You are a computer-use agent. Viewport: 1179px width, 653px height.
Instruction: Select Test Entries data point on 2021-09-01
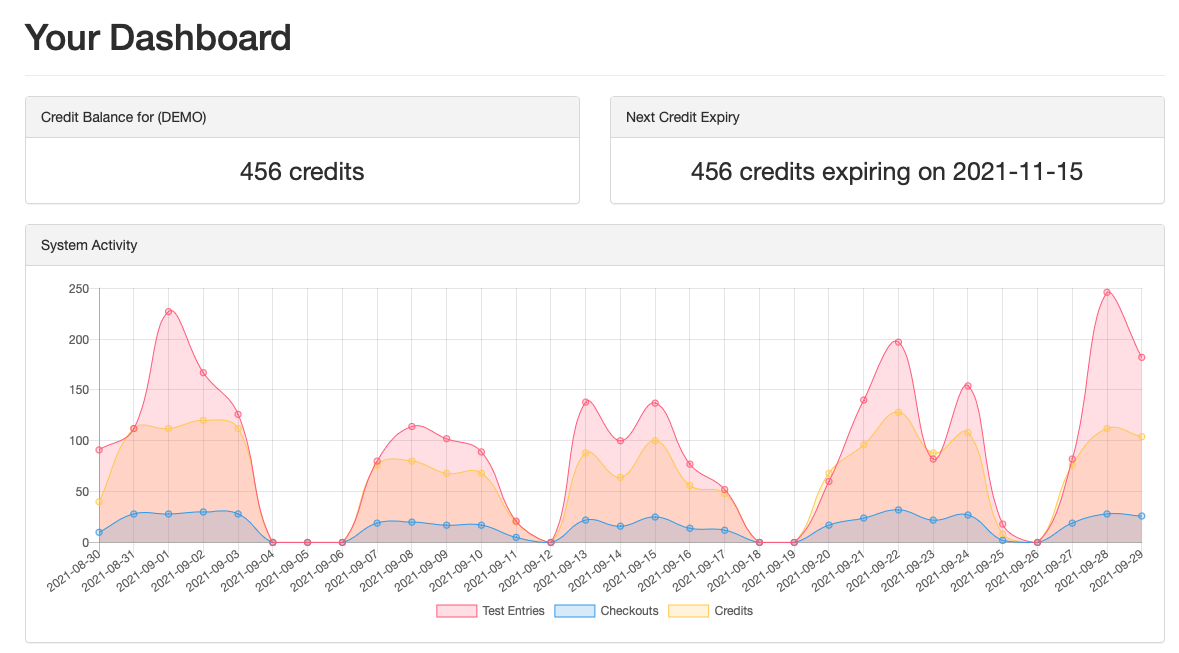pos(169,311)
